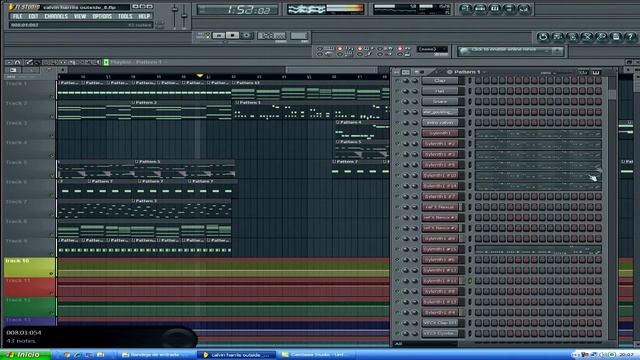
Task: Open the Pattern 2 clip menu on Track 2
Action: pos(133,102)
